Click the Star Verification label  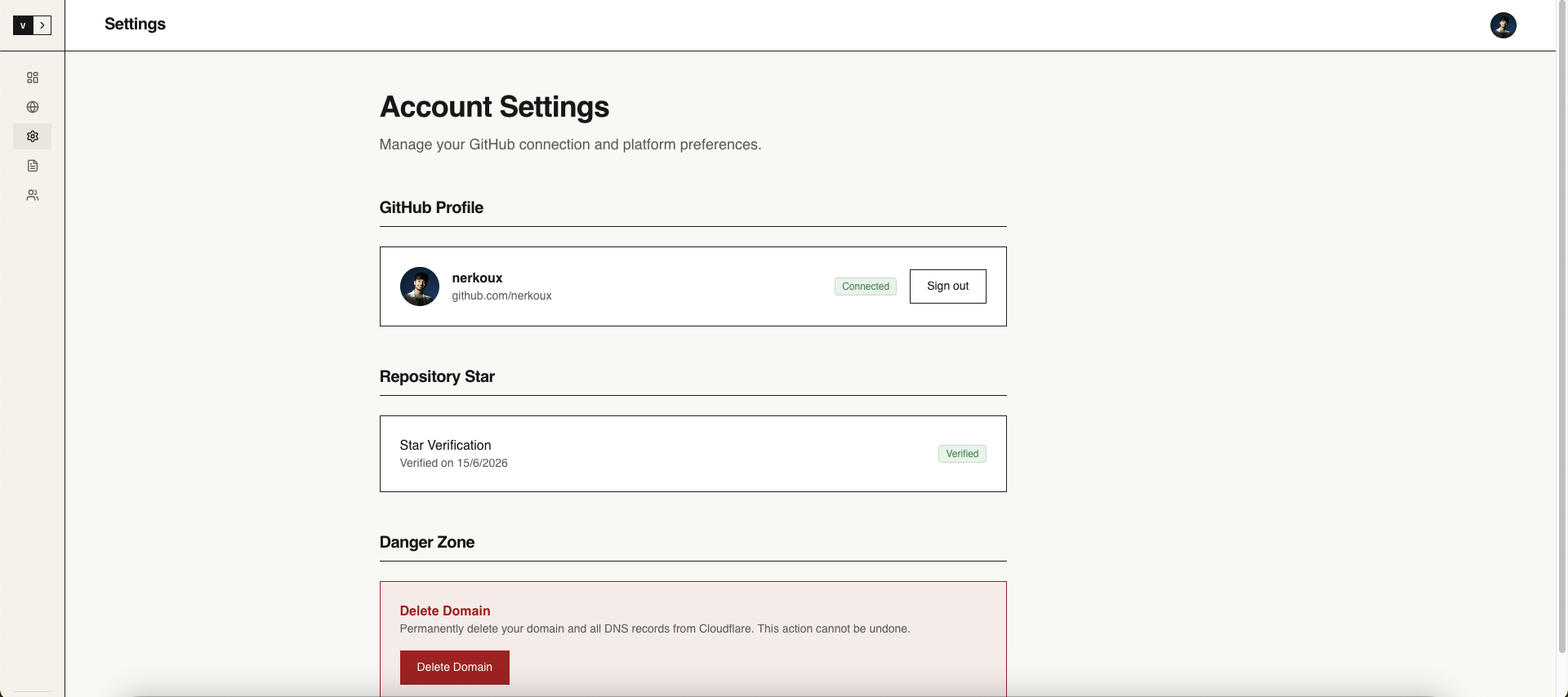446,445
